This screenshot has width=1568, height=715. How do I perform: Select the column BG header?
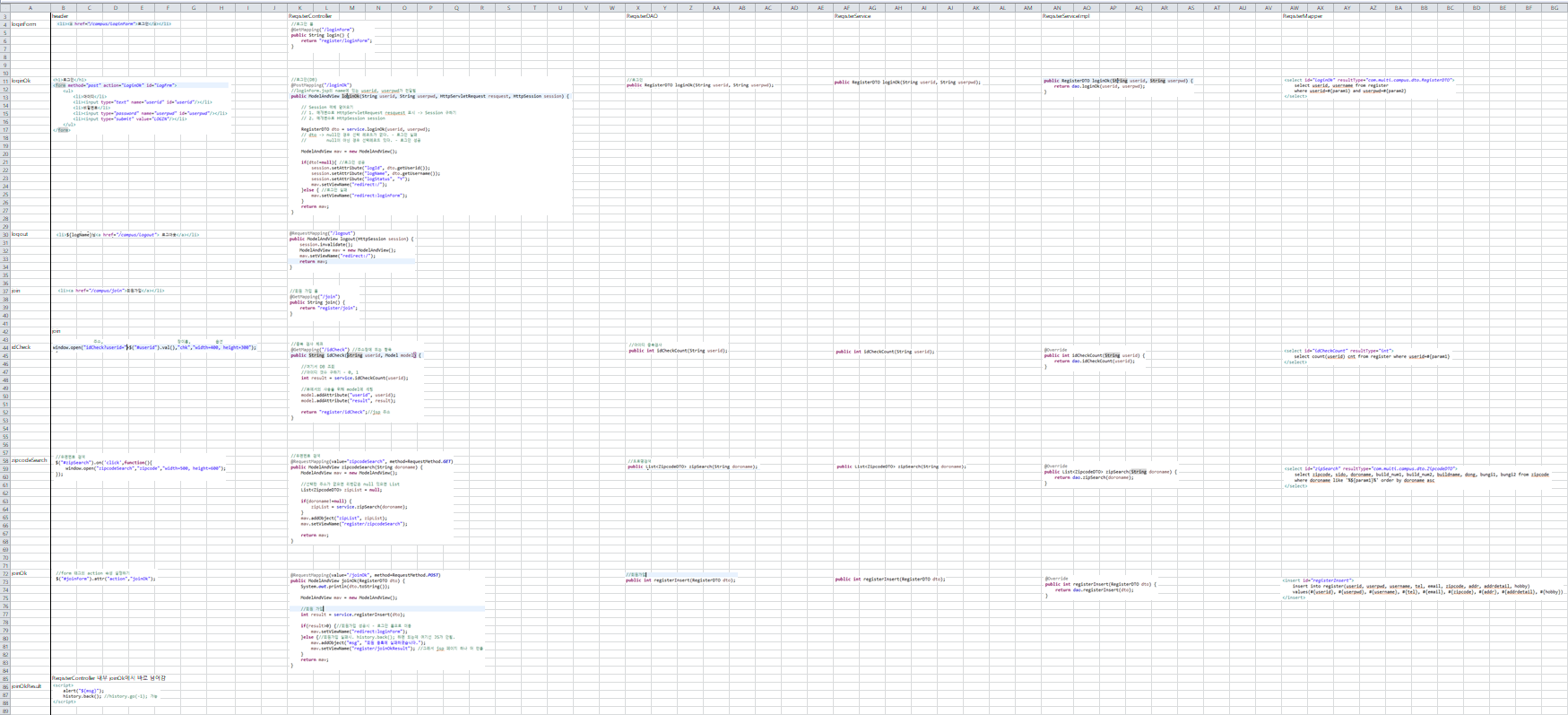[1555, 8]
